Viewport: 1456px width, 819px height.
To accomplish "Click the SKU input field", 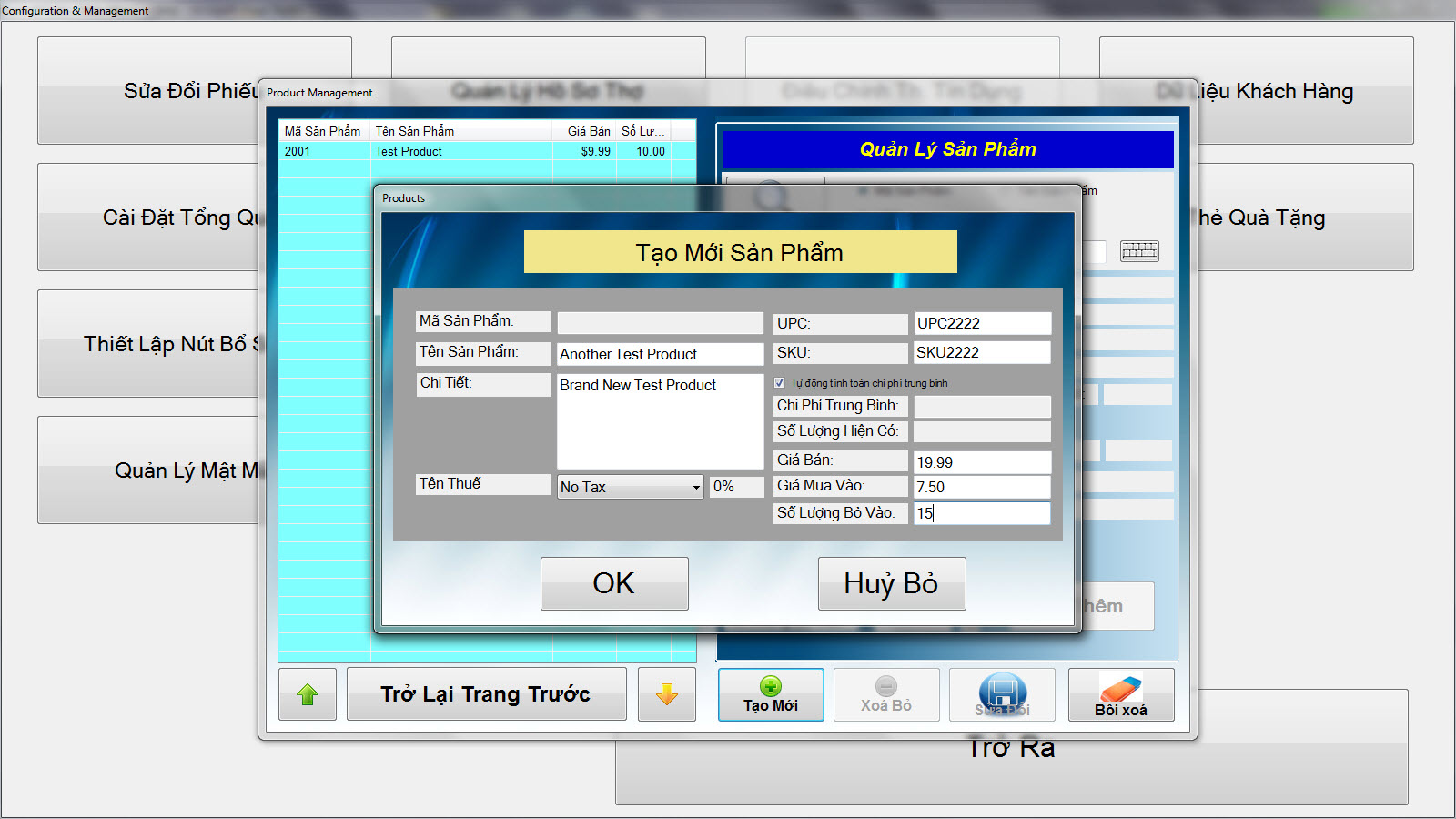I will [982, 352].
